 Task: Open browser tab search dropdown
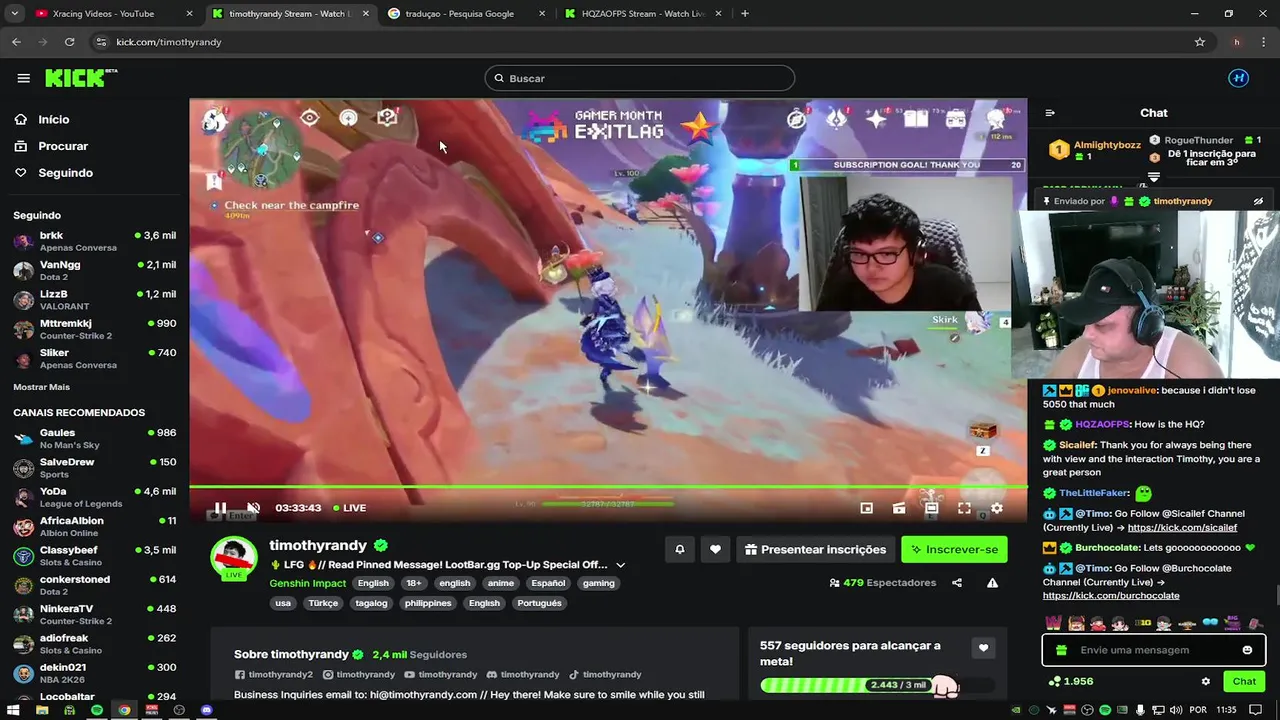14,14
